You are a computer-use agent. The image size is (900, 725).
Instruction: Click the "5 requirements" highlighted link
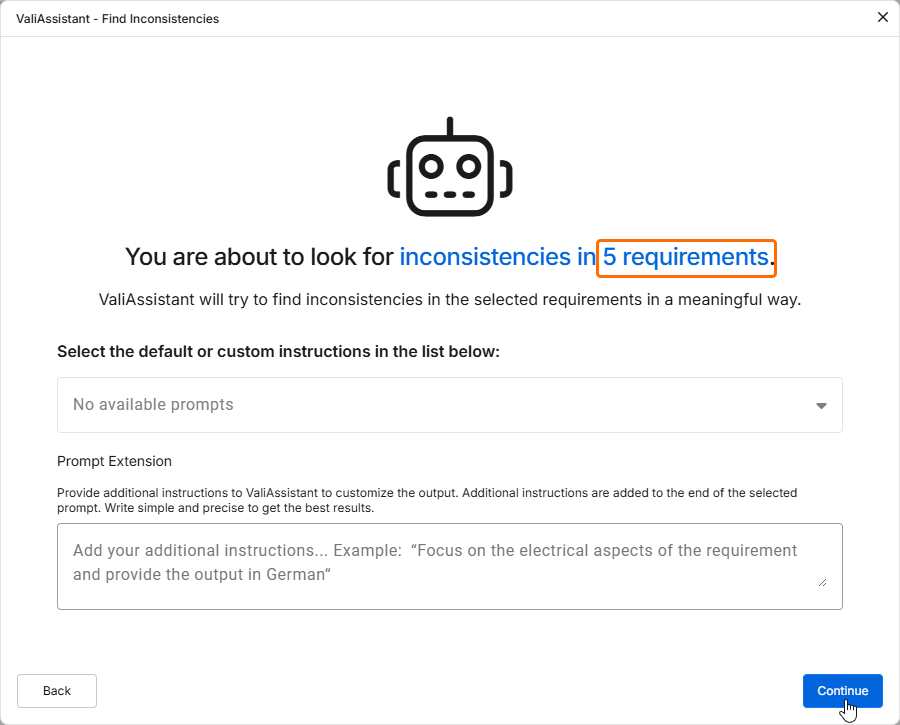coord(686,257)
